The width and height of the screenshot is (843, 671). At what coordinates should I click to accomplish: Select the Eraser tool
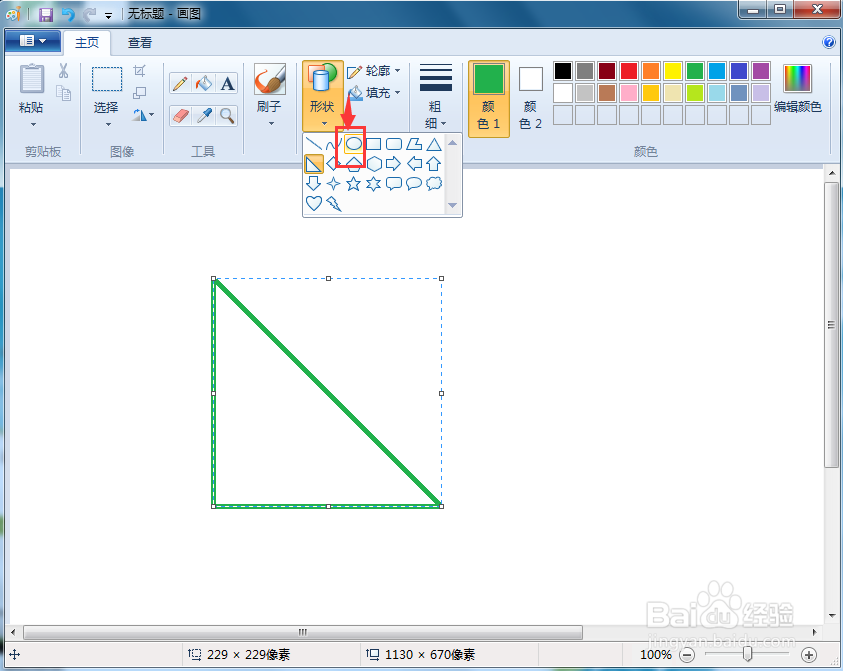tap(181, 116)
